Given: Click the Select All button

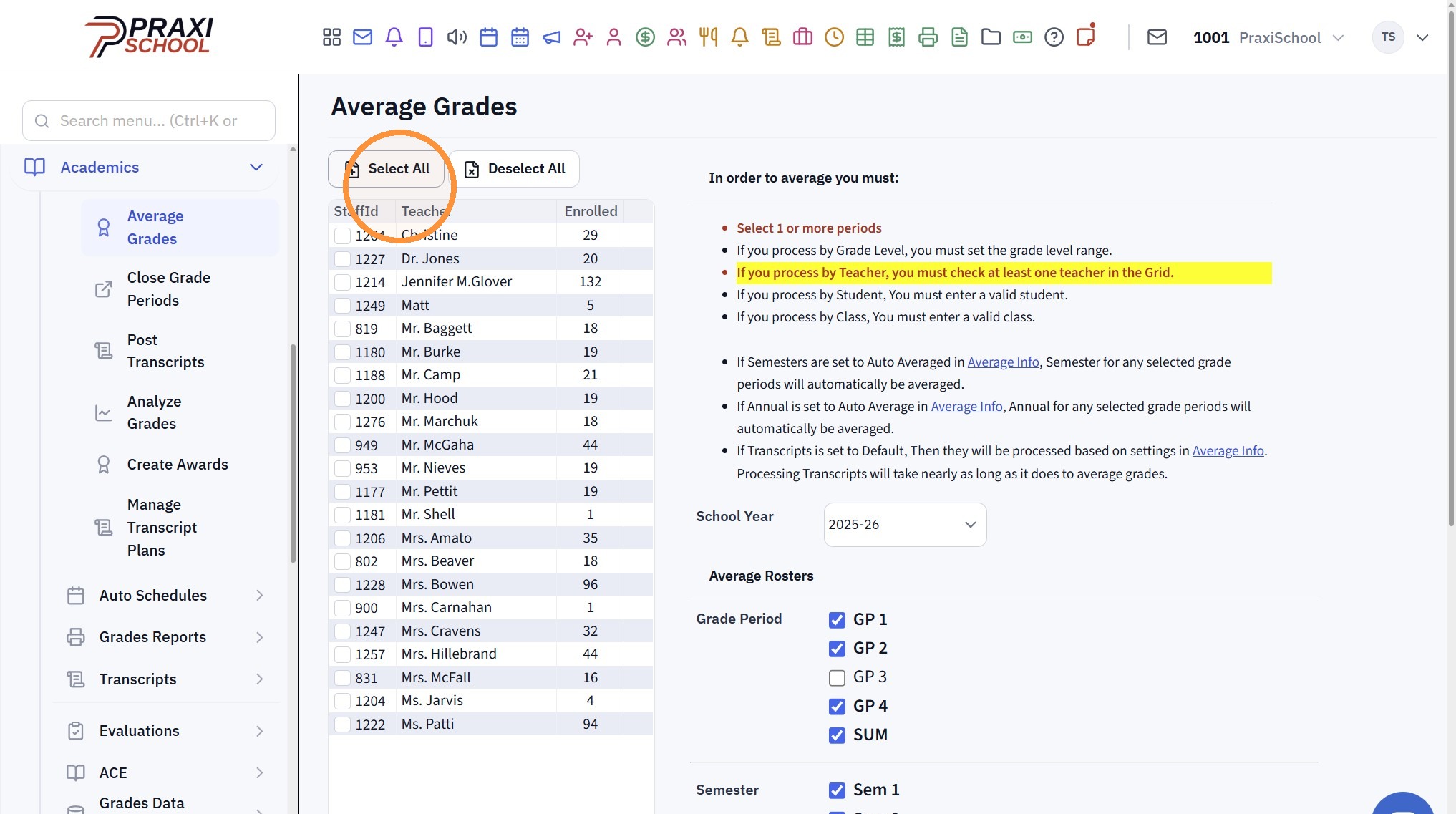Looking at the screenshot, I should (x=387, y=169).
